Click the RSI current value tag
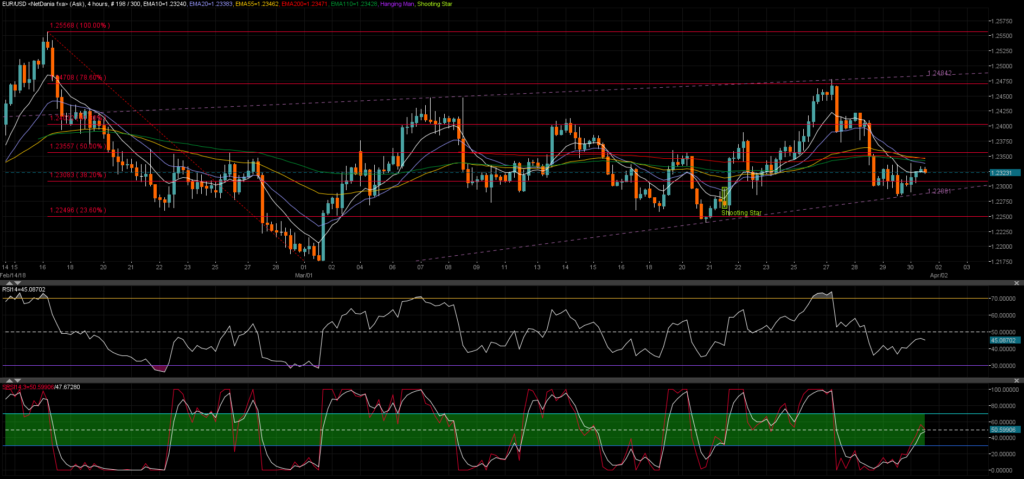Viewport: 1024px width, 479px height. (x=1002, y=341)
